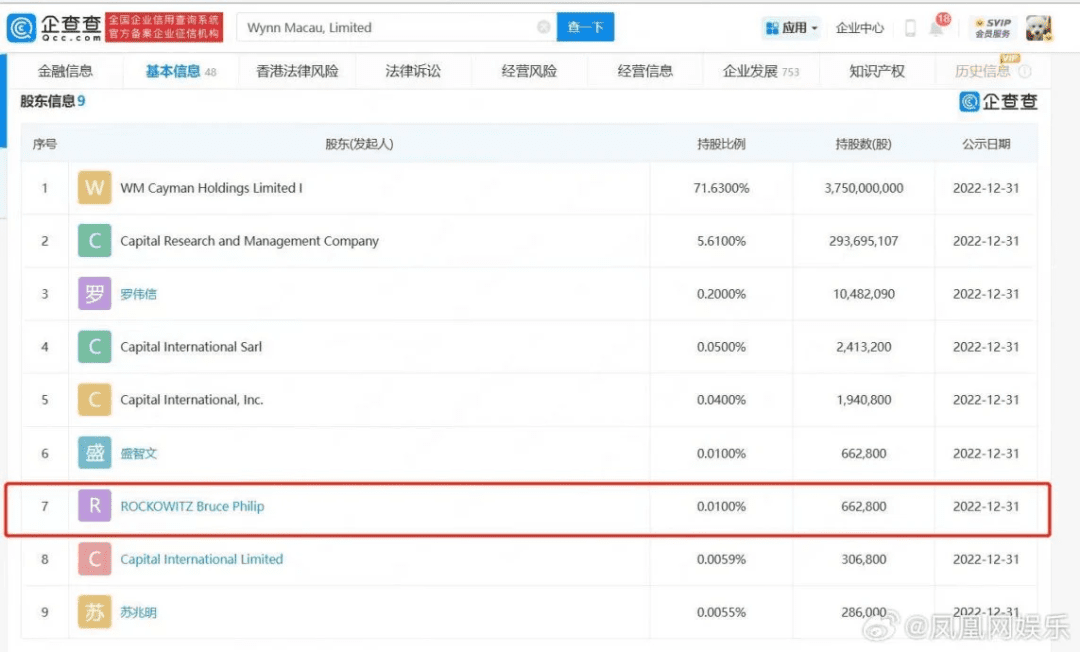This screenshot has width=1080, height=652.
Task: Click the purple R shareholder avatar
Action: click(x=95, y=506)
